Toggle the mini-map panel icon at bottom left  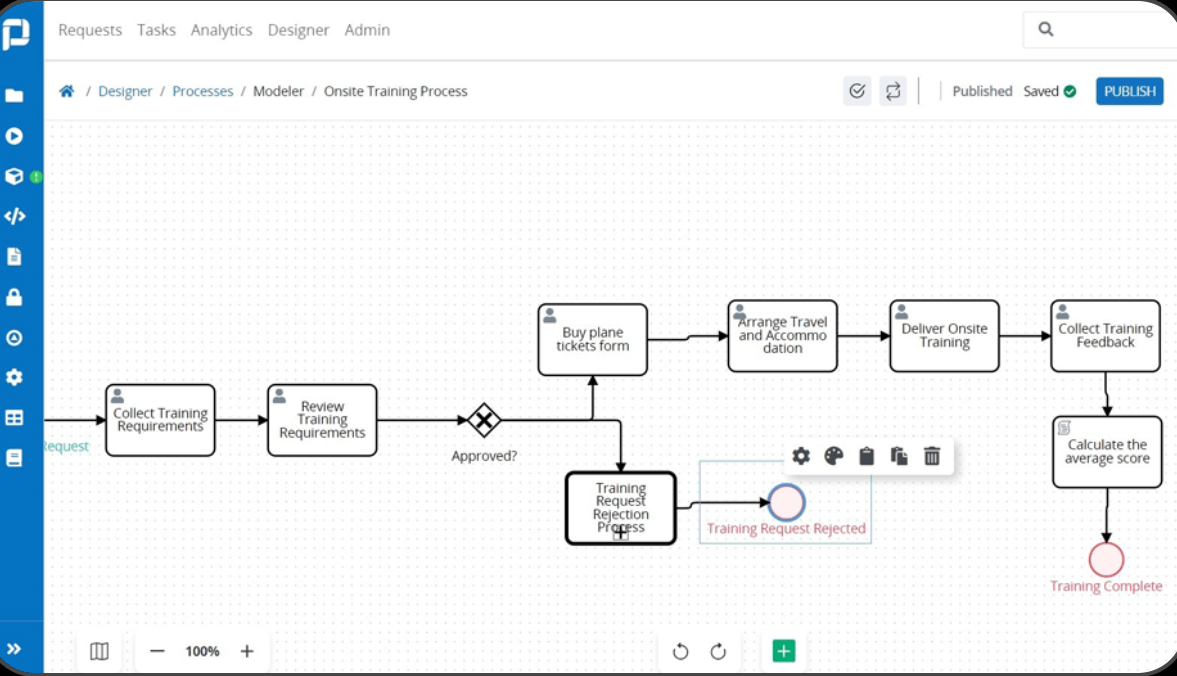(99, 651)
